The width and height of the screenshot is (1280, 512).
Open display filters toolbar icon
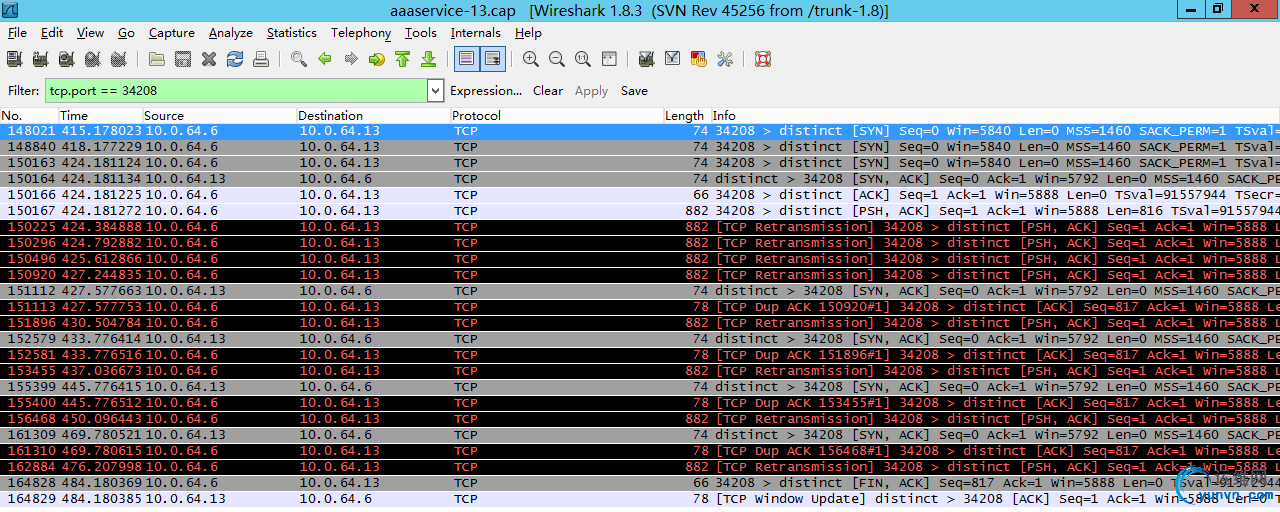673,59
